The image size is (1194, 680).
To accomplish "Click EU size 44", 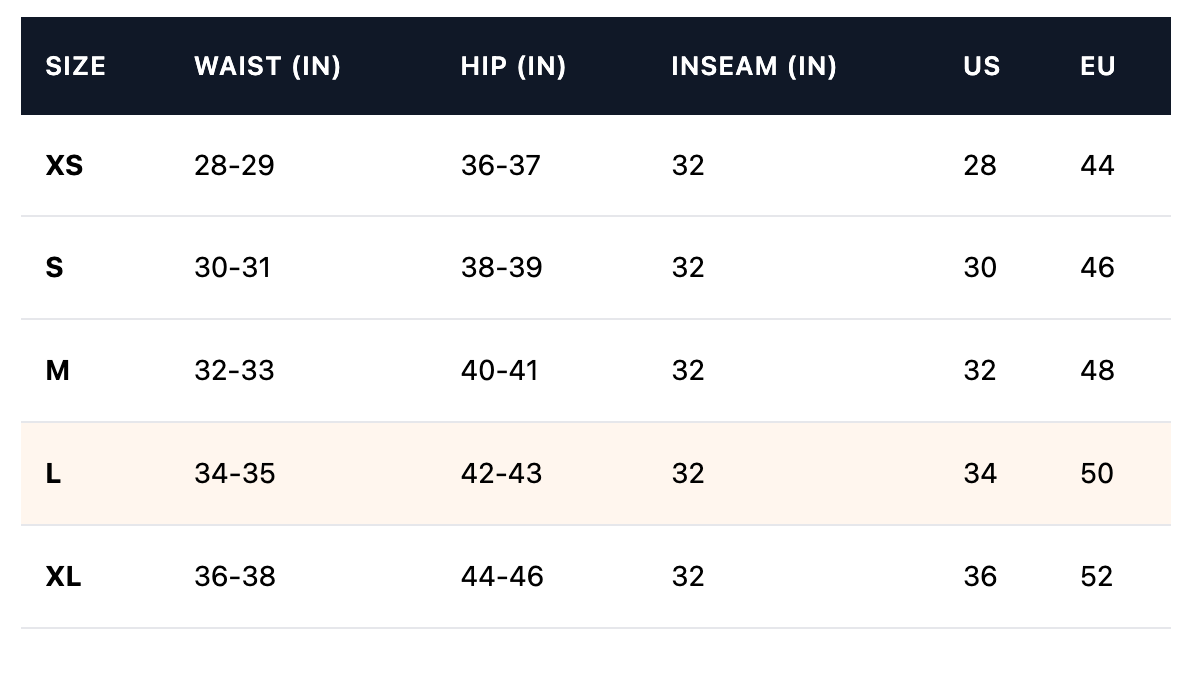I will coord(1097,165).
